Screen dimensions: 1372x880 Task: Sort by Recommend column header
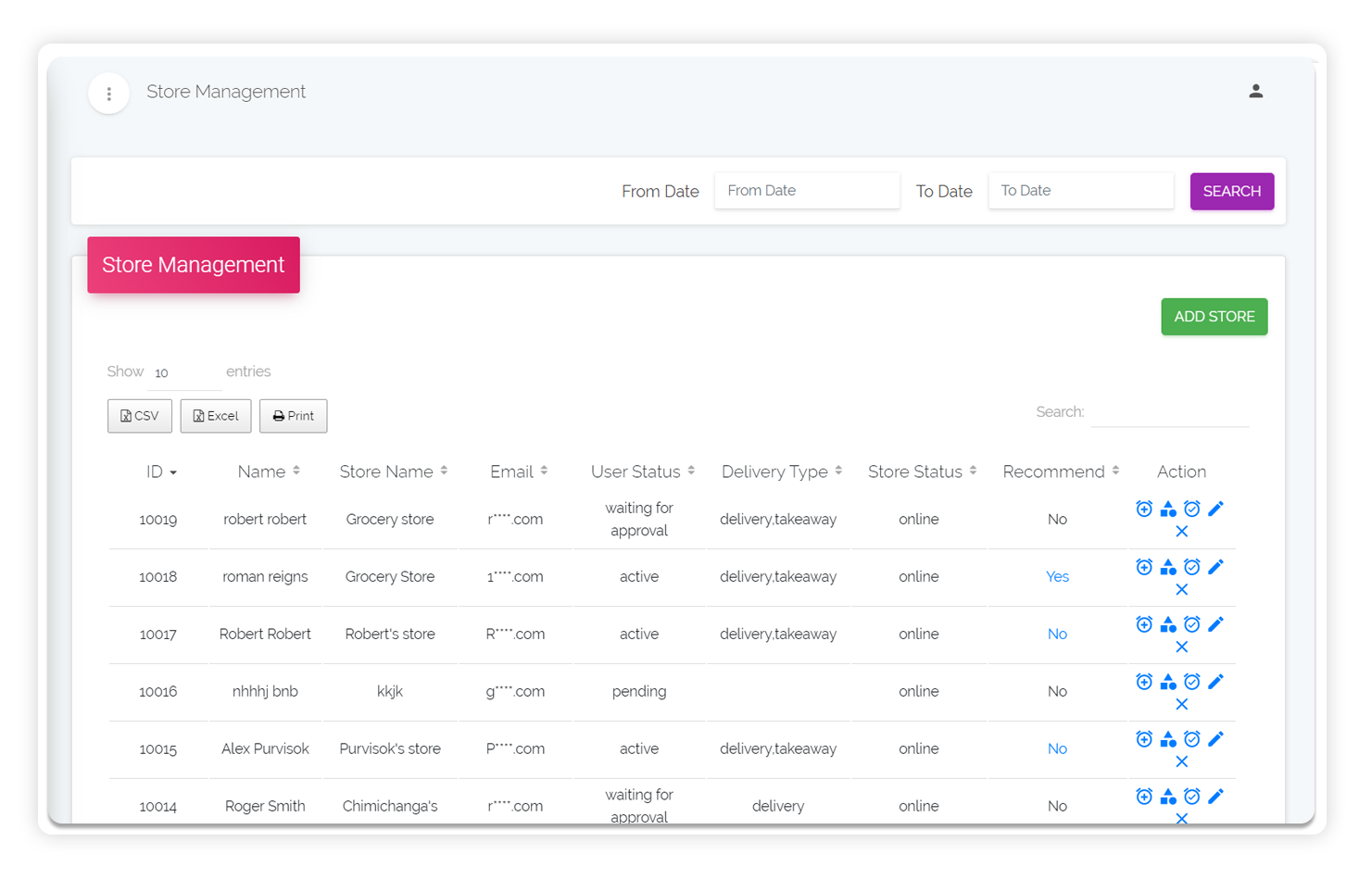pos(1061,472)
